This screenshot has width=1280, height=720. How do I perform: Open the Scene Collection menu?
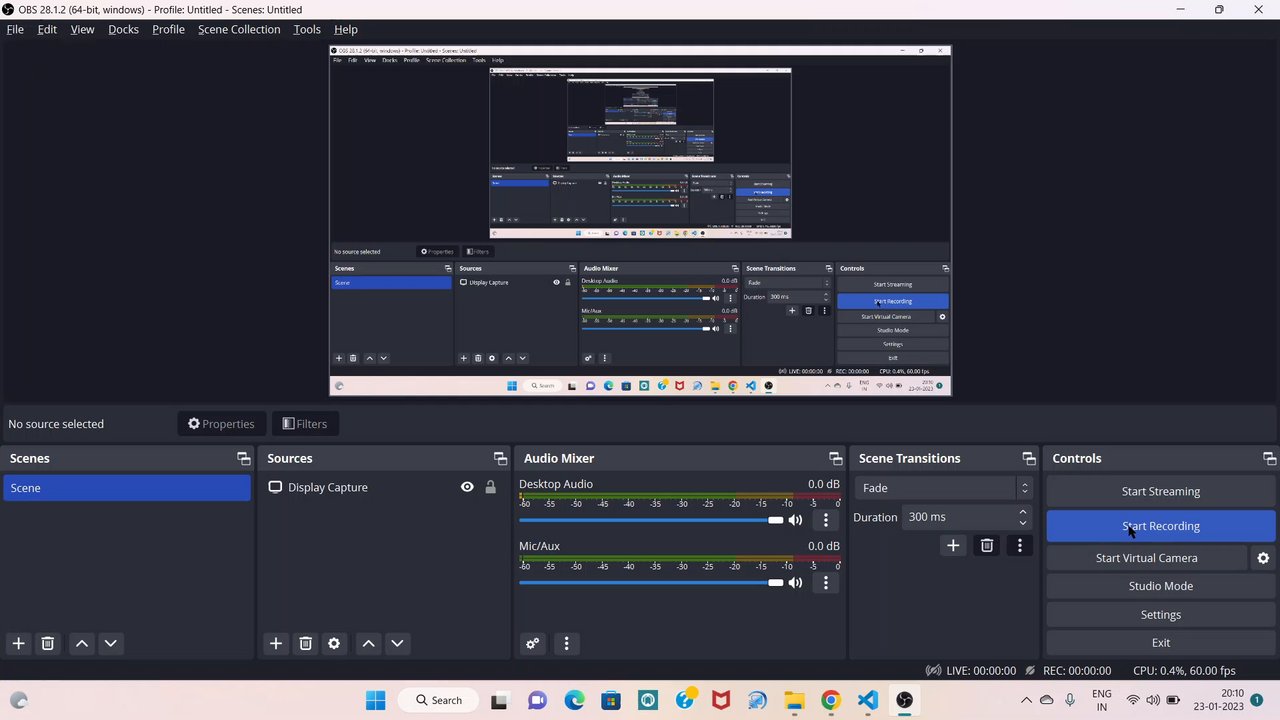239,29
